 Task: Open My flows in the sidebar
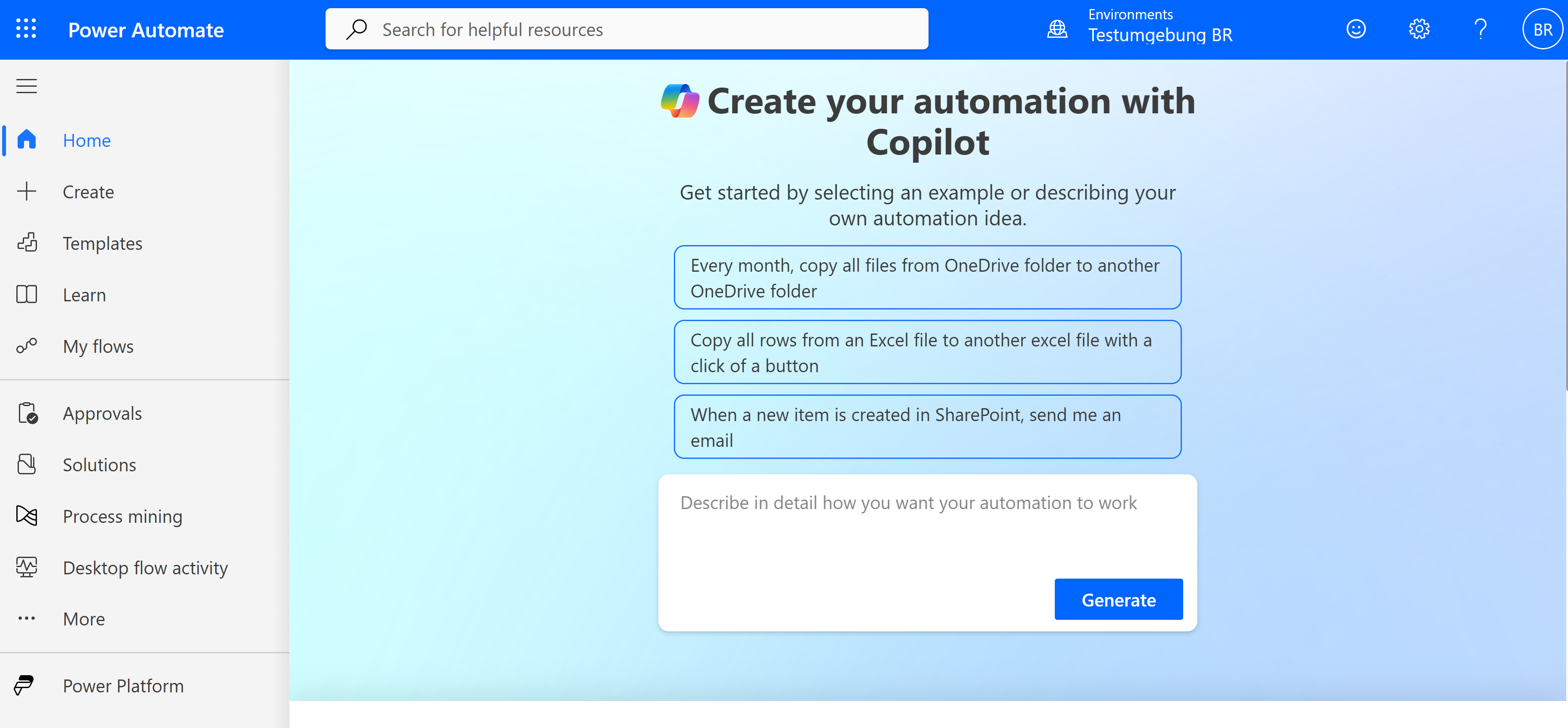144,346
